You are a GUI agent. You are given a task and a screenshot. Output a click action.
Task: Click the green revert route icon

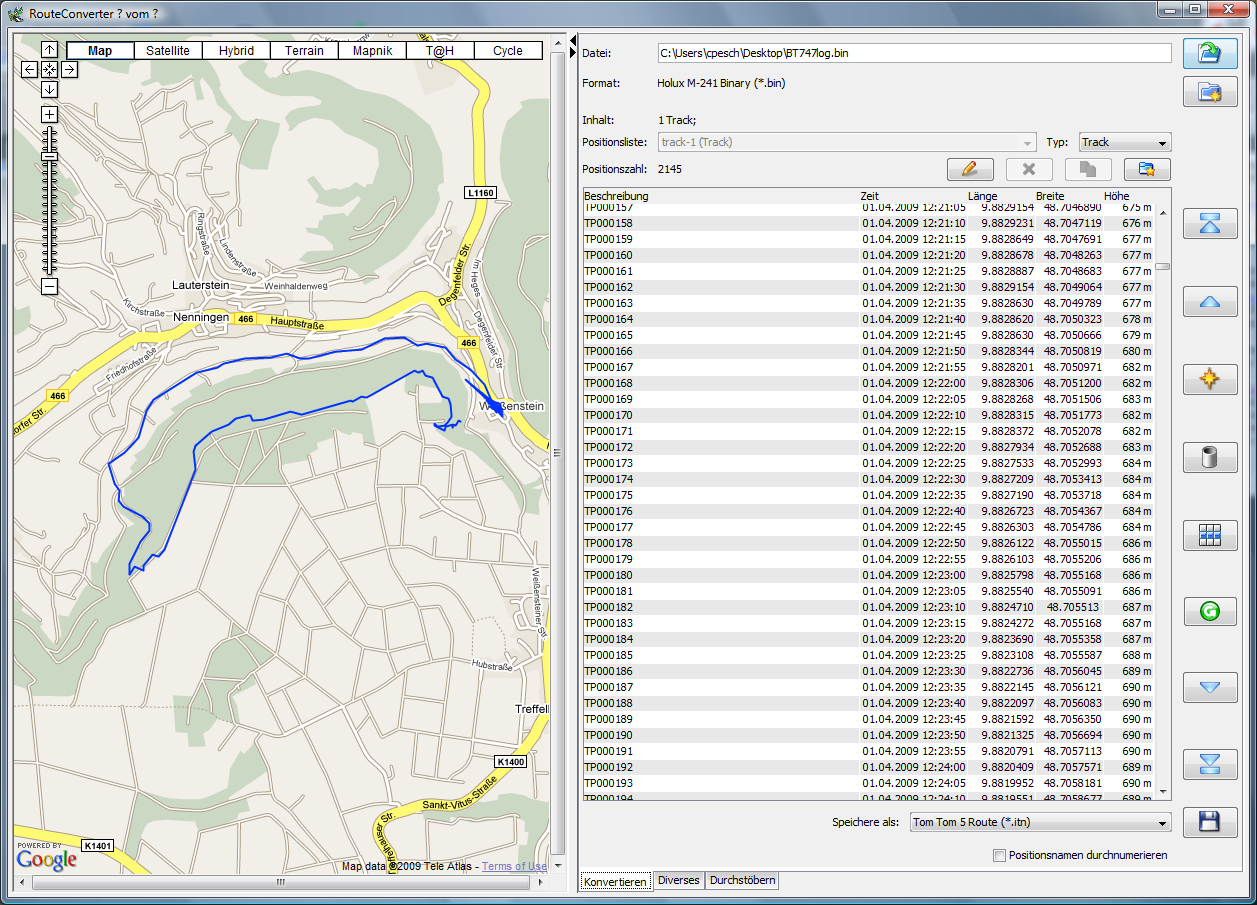[1209, 610]
